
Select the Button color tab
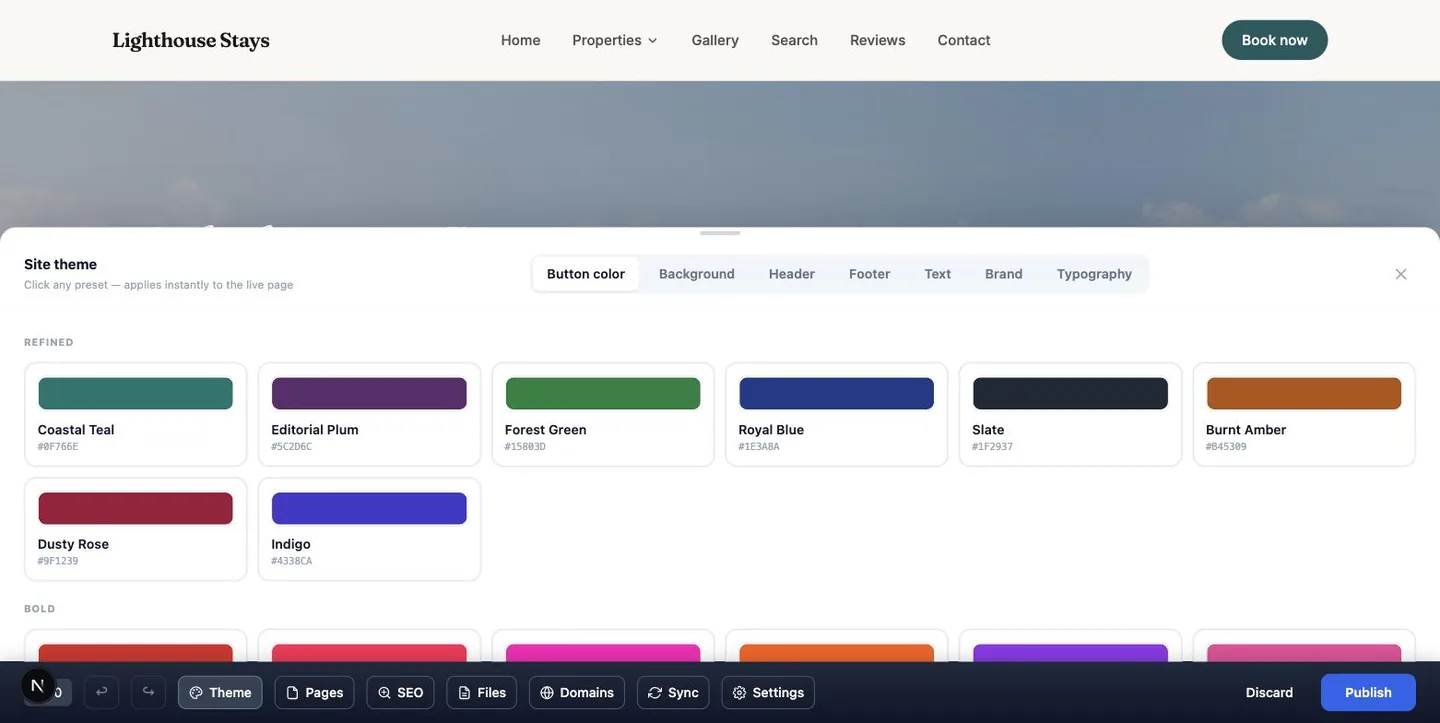coord(586,274)
